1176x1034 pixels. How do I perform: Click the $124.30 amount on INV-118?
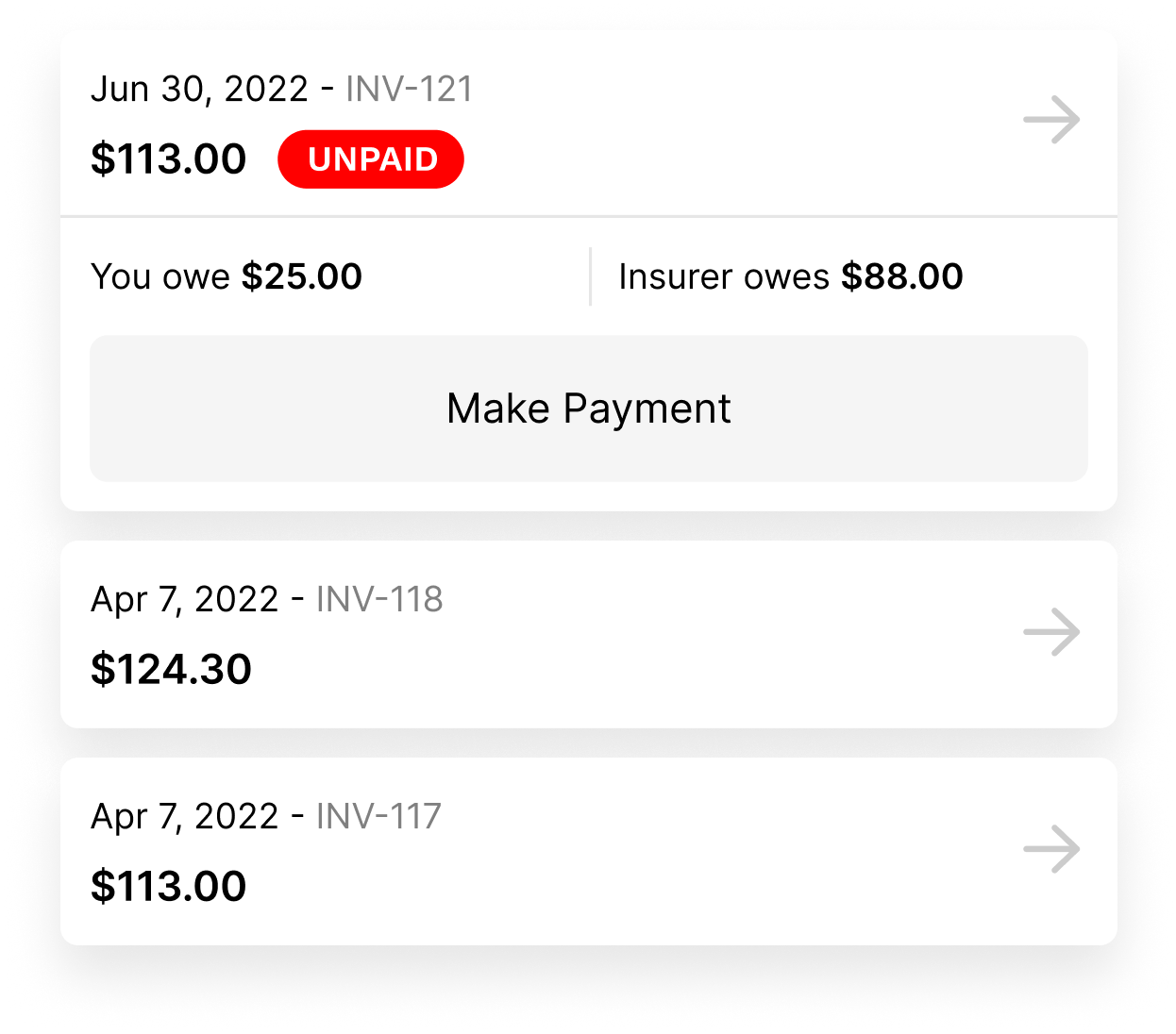pyautogui.click(x=172, y=669)
